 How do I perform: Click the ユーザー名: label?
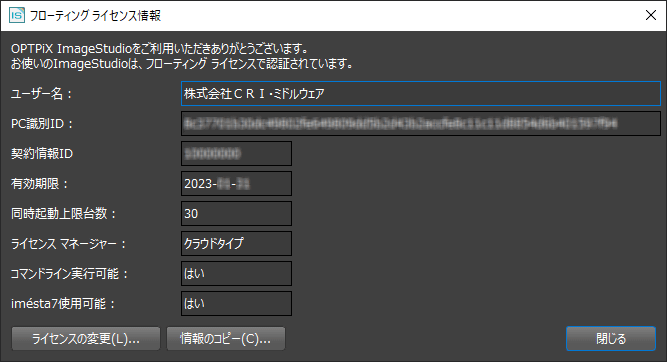pyautogui.click(x=41, y=94)
